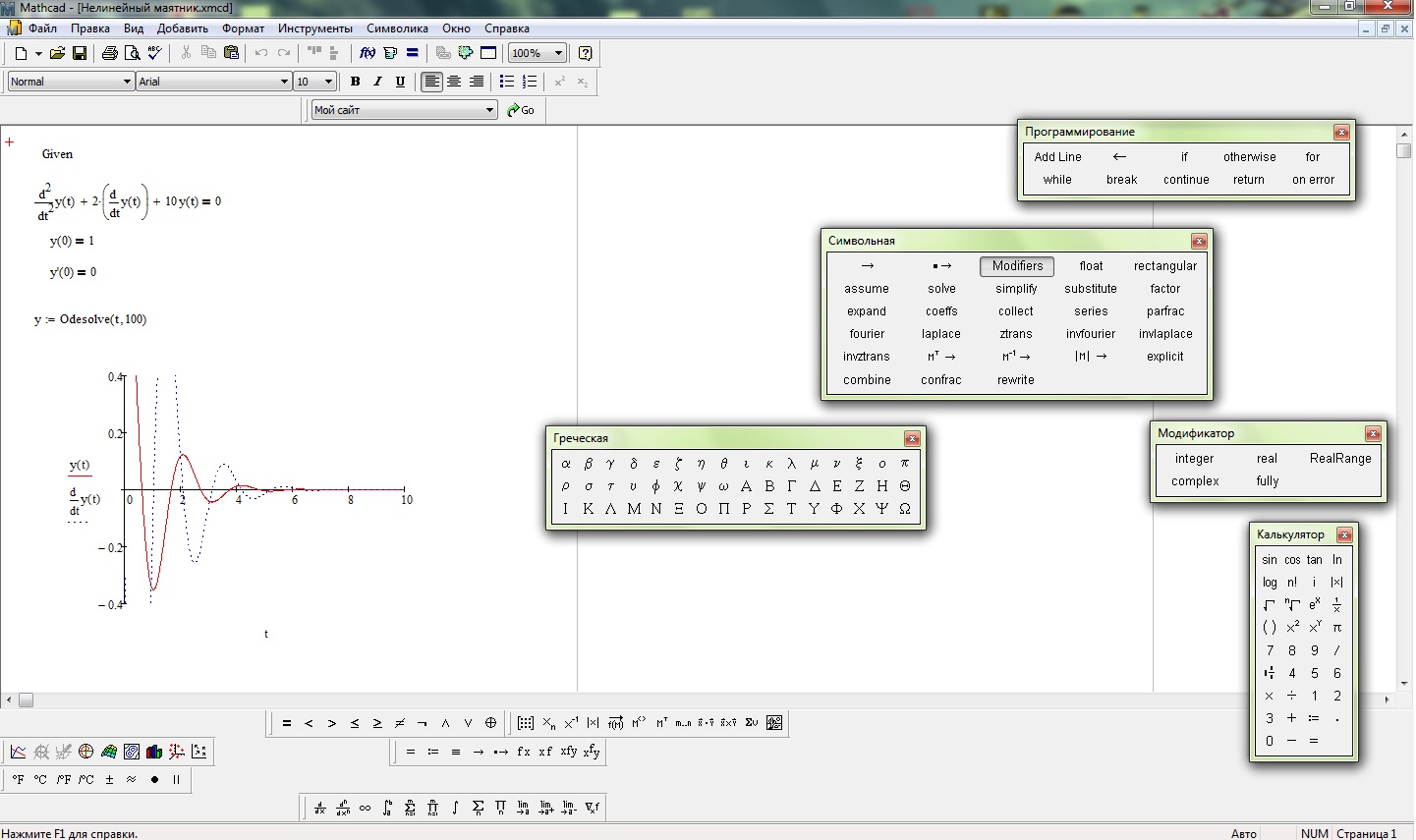Open the Print Preview toolbar icon
The height and width of the screenshot is (840, 1416).
[132, 53]
